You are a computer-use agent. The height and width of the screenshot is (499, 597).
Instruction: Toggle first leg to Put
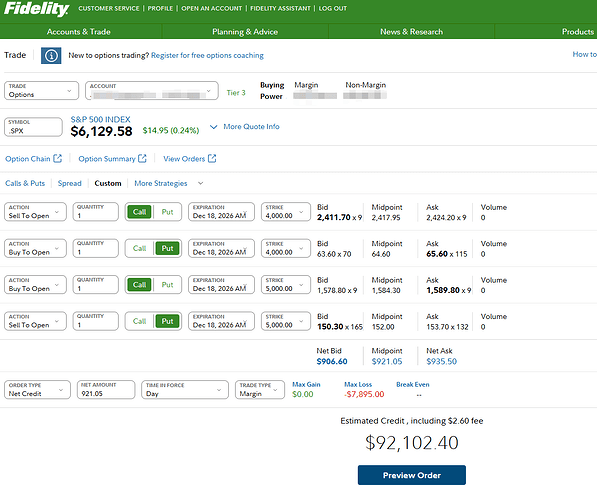(x=168, y=212)
